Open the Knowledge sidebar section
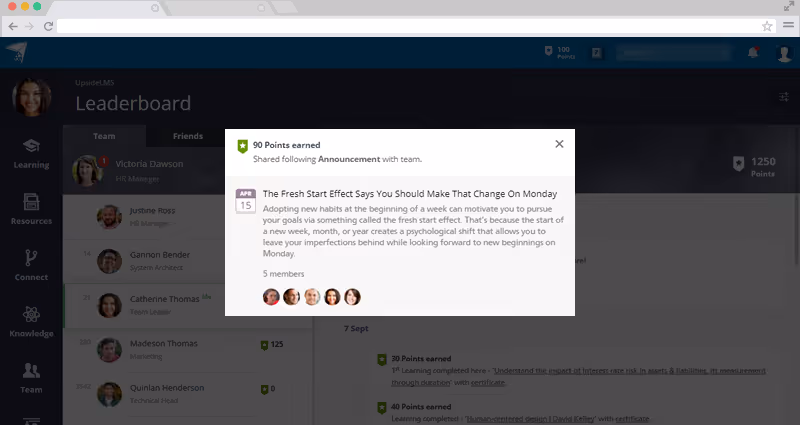The width and height of the screenshot is (800, 425). click(x=31, y=322)
